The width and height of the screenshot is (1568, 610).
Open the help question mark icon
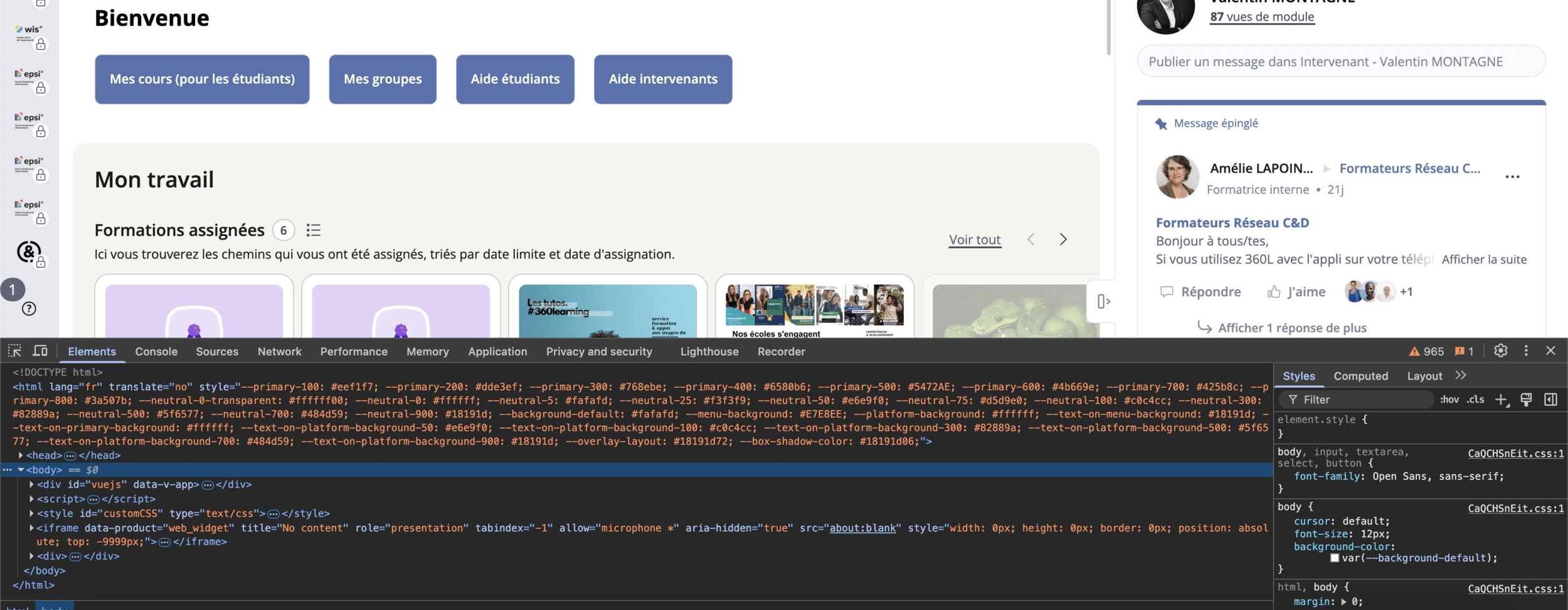pyautogui.click(x=29, y=309)
